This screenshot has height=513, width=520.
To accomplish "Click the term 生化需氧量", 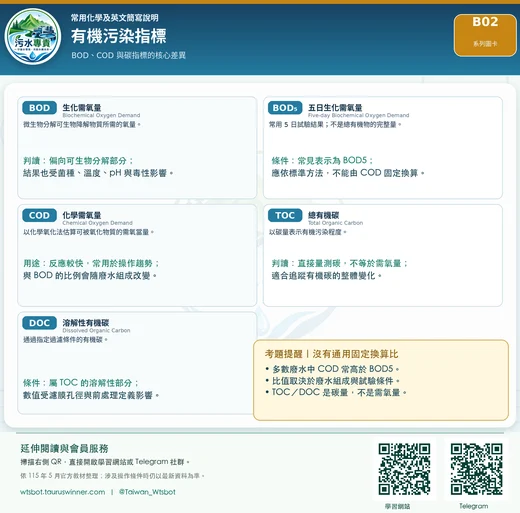I will (x=82, y=107).
